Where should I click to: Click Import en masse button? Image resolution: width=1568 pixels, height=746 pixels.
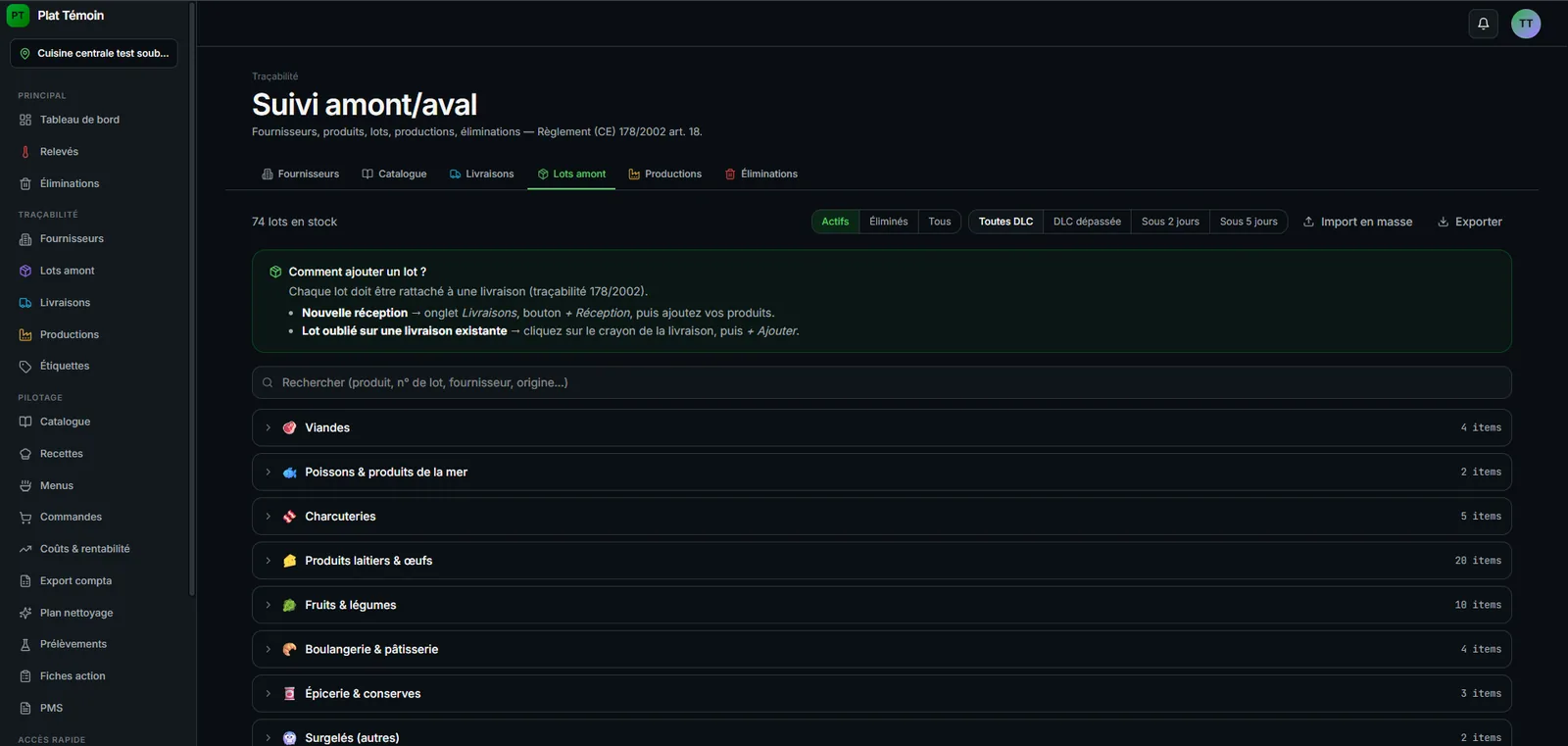point(1357,222)
